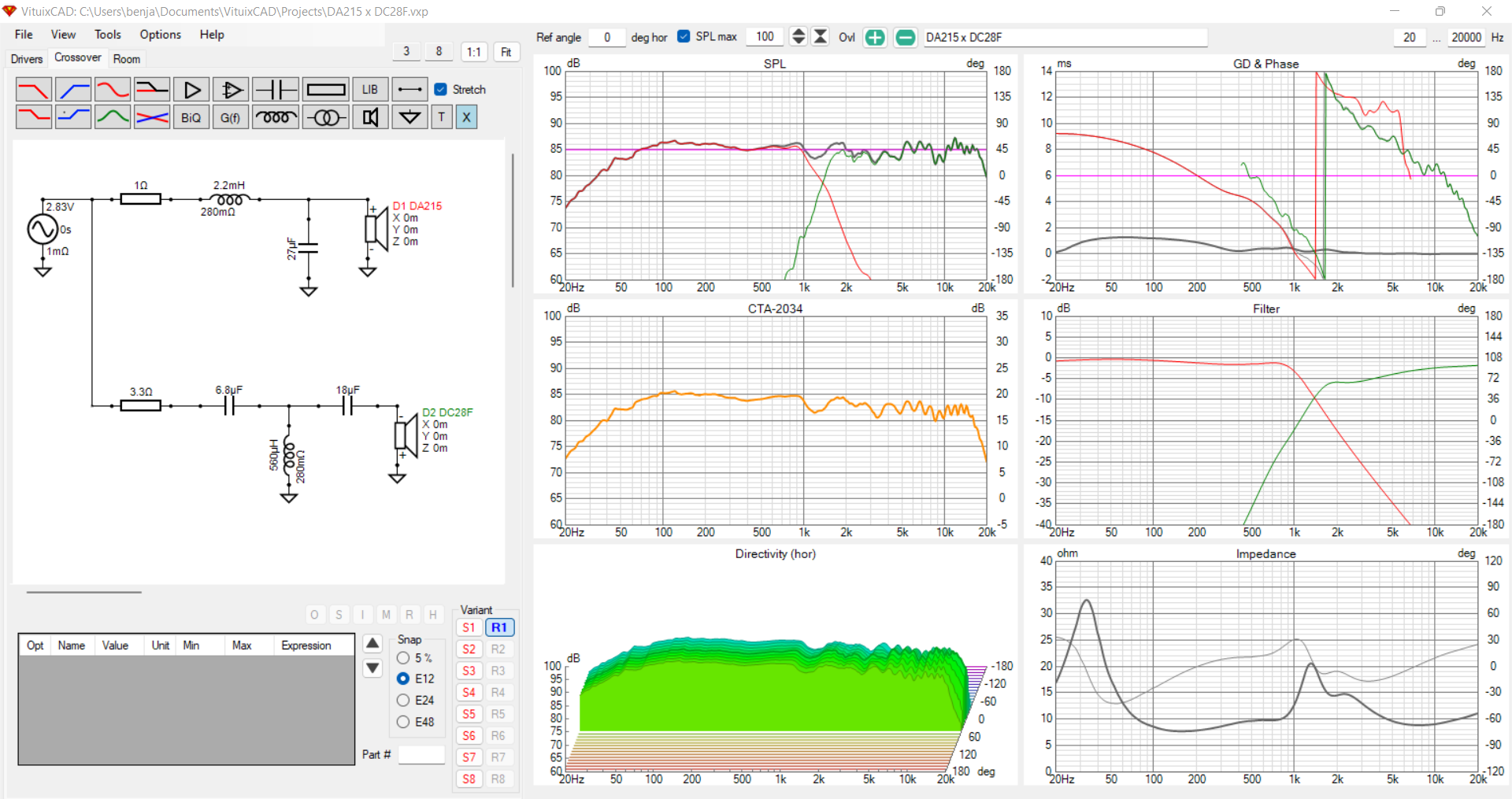Click the SPL compress arrows icon
The height and width of the screenshot is (799, 1512).
pos(821,37)
